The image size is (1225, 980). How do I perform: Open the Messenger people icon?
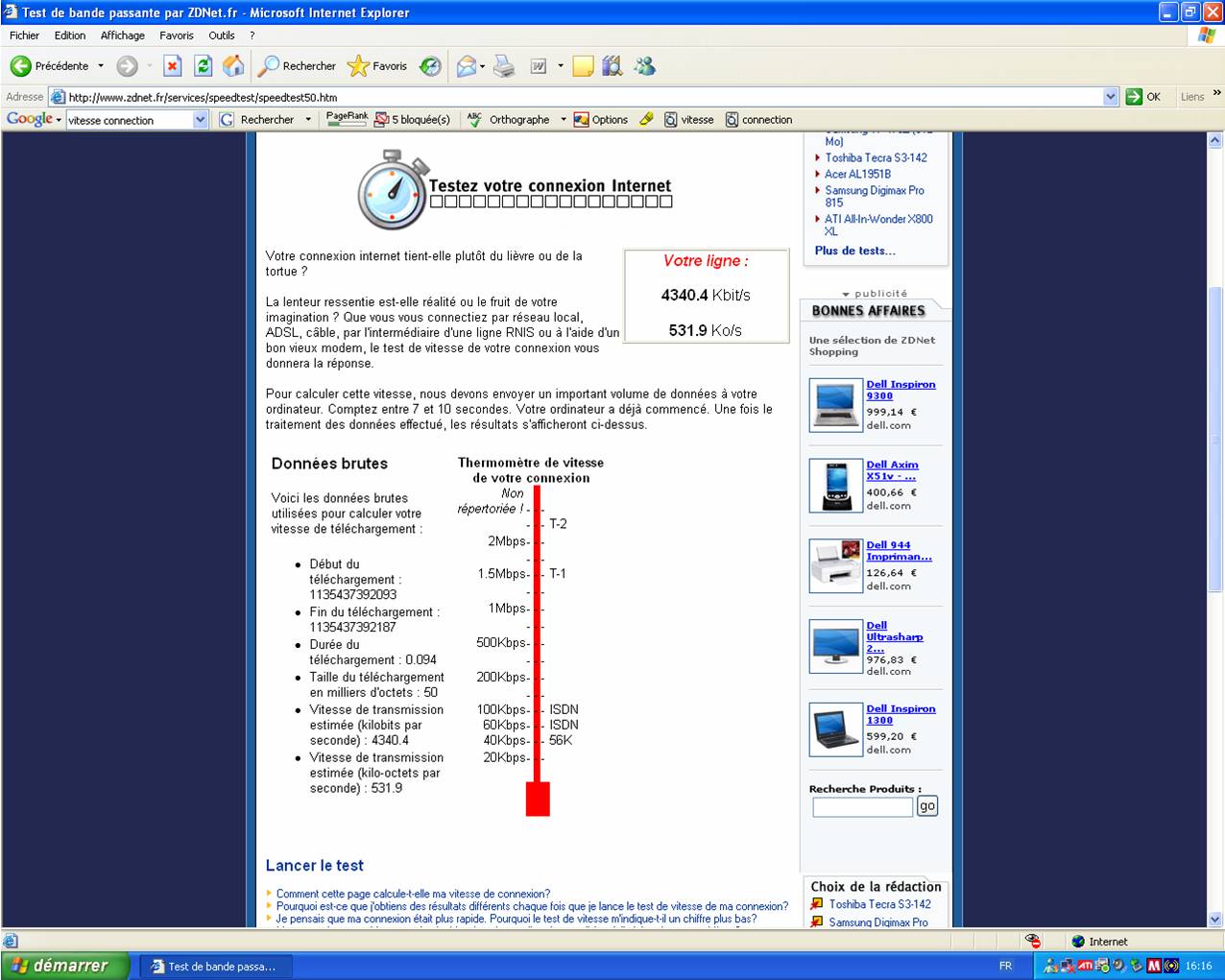644,66
